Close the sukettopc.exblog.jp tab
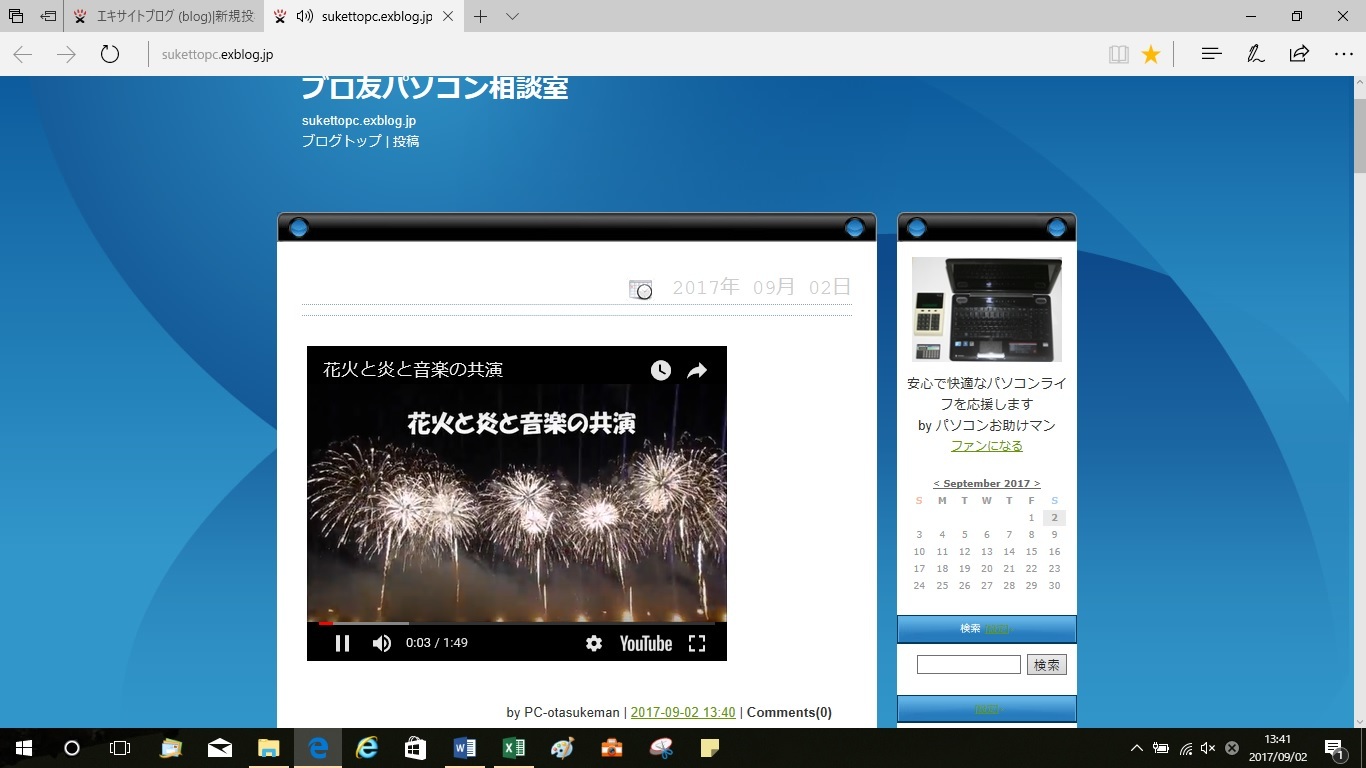The width and height of the screenshot is (1366, 768). (447, 16)
